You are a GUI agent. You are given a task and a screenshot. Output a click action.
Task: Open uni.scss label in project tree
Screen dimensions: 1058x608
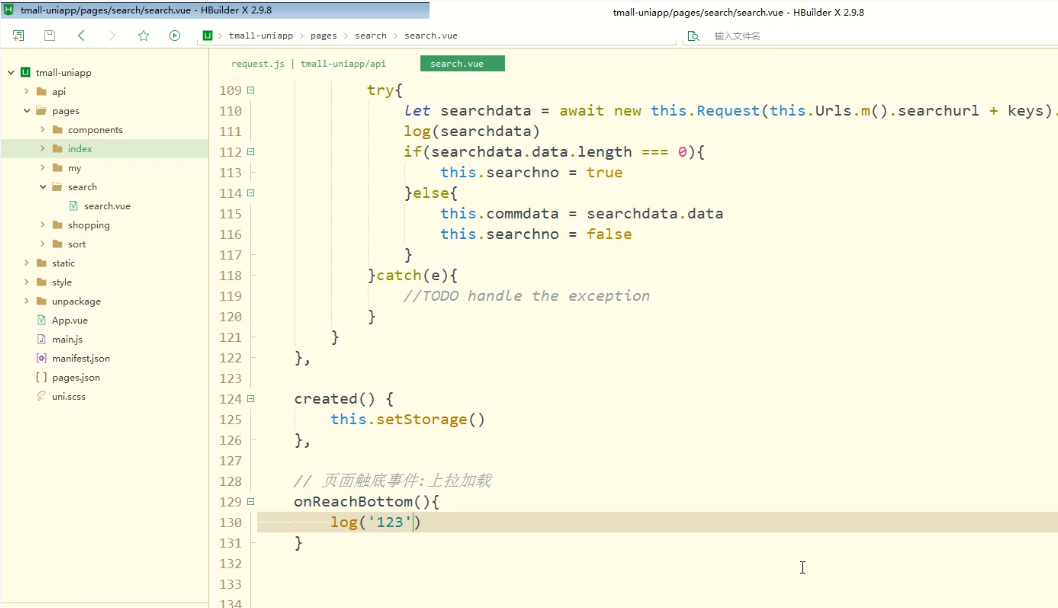point(69,396)
